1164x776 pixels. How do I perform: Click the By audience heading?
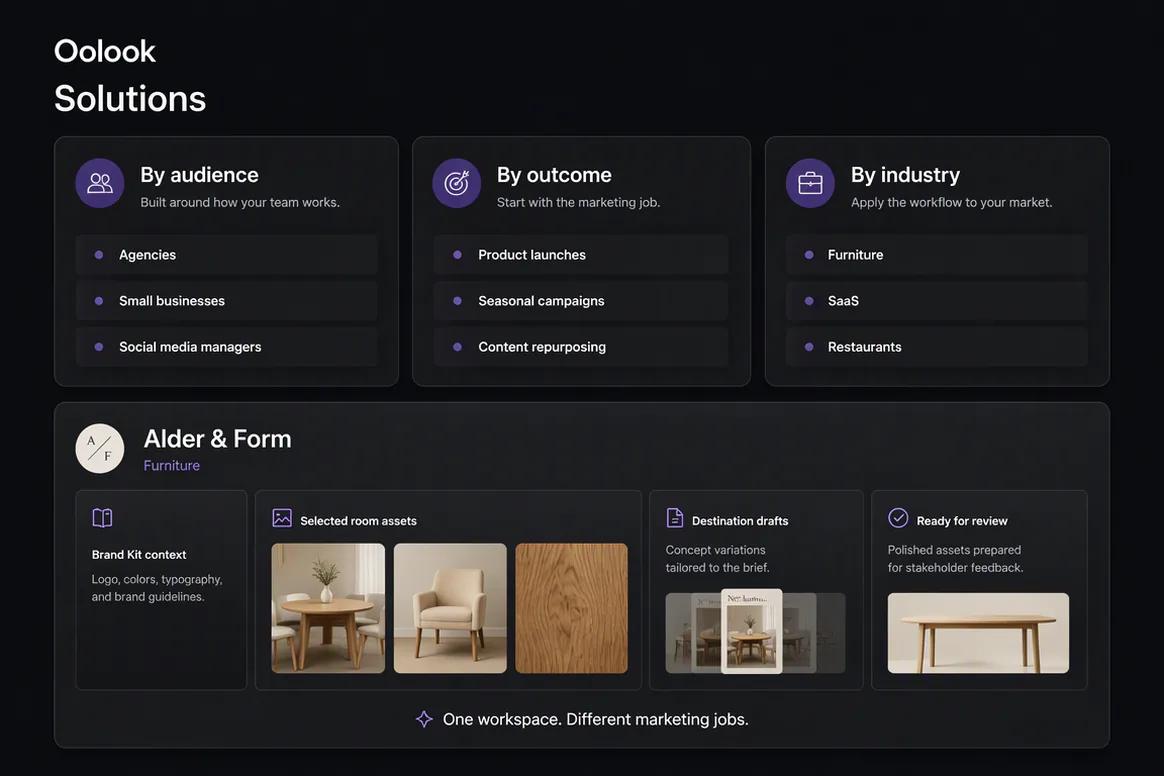200,175
